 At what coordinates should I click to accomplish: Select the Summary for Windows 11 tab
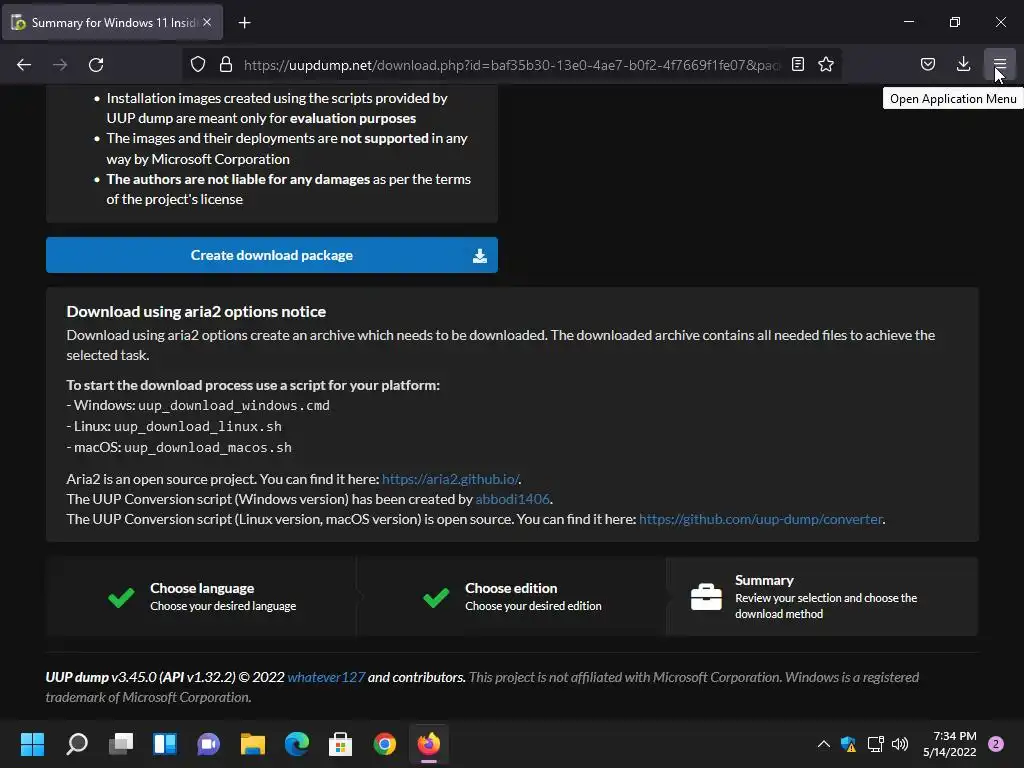(112, 22)
